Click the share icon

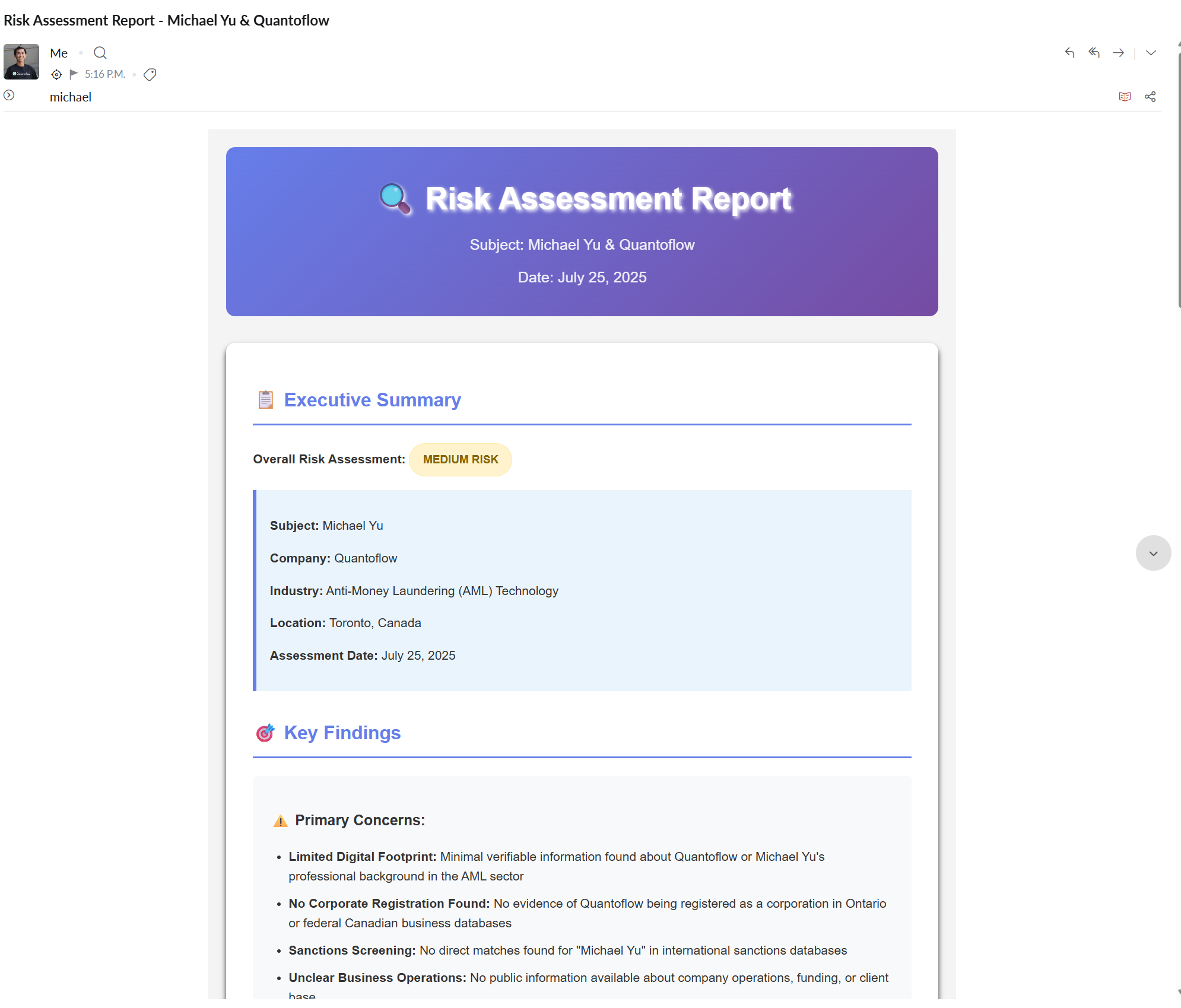click(1150, 97)
